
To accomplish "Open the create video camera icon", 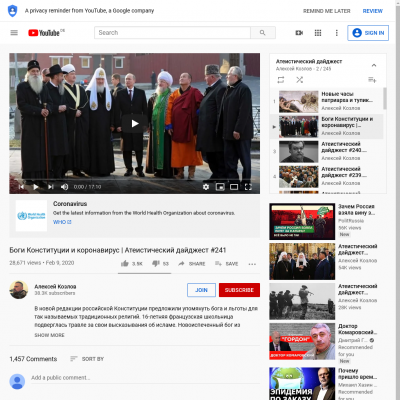I will click(299, 33).
